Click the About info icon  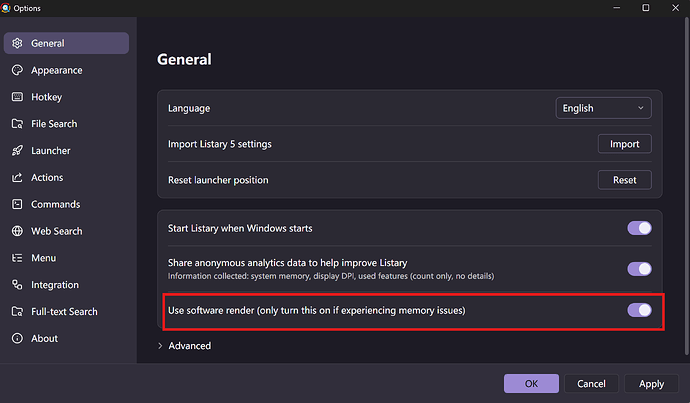tap(17, 338)
